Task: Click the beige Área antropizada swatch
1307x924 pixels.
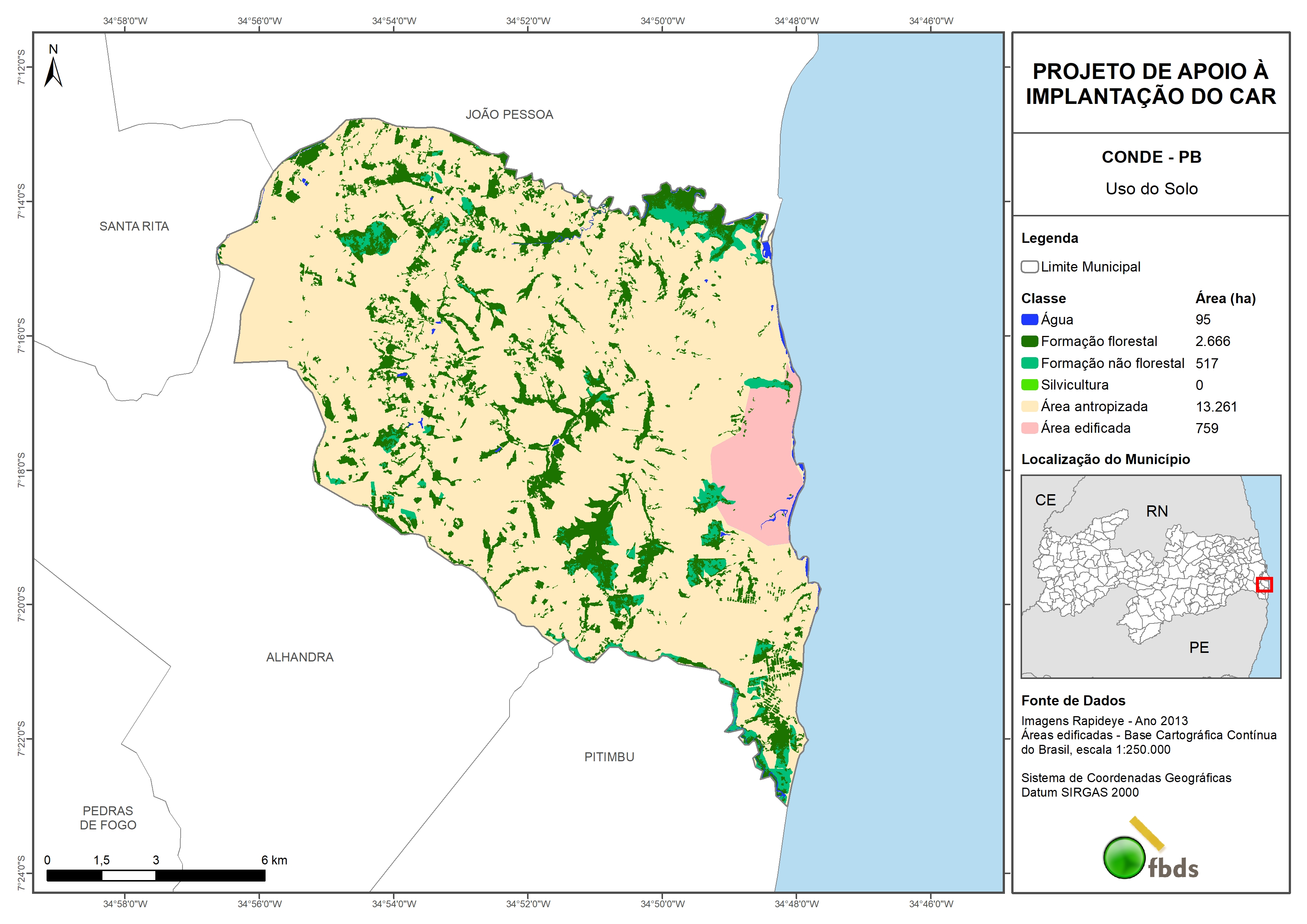Action: pos(1029,406)
